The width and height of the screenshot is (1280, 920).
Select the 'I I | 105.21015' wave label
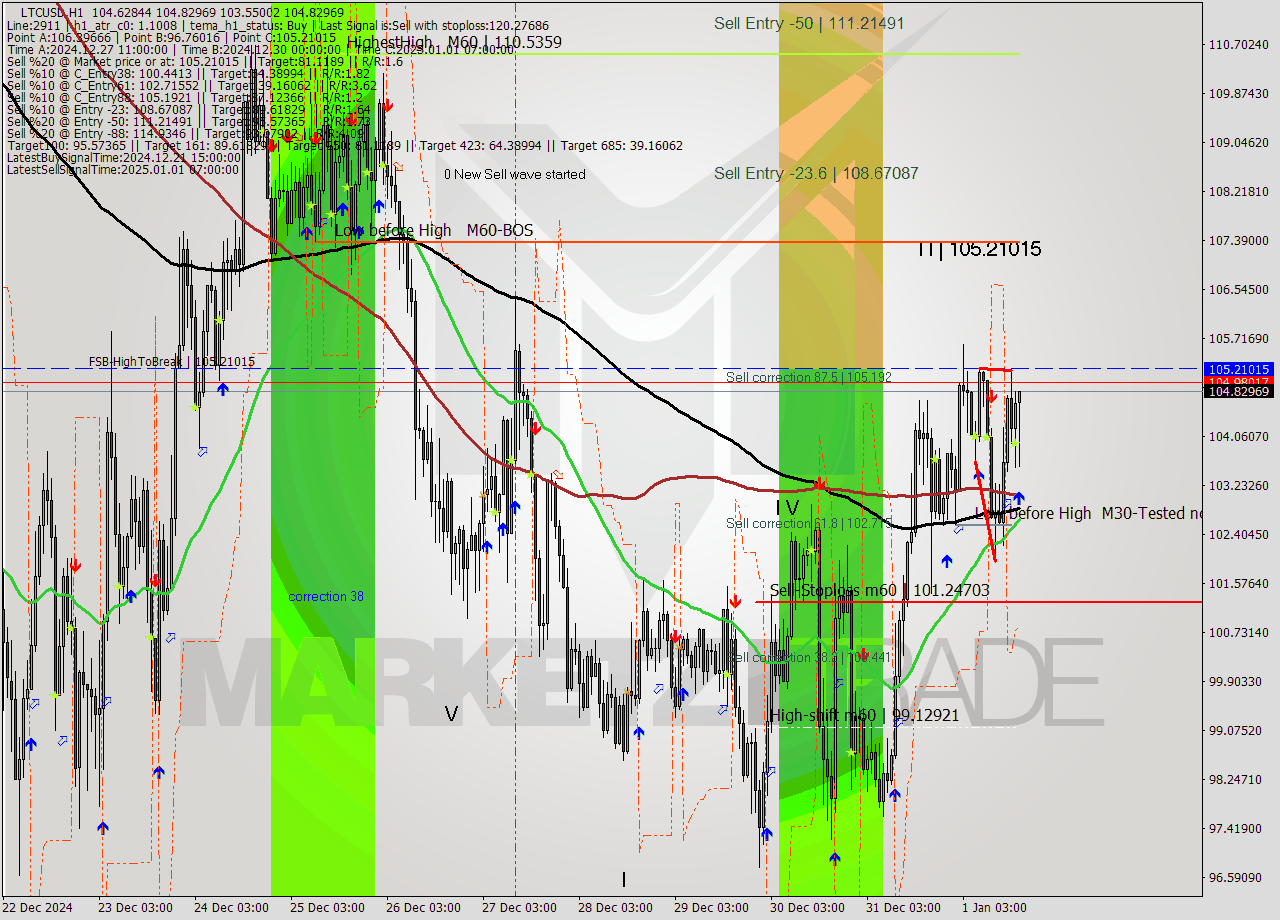point(979,249)
